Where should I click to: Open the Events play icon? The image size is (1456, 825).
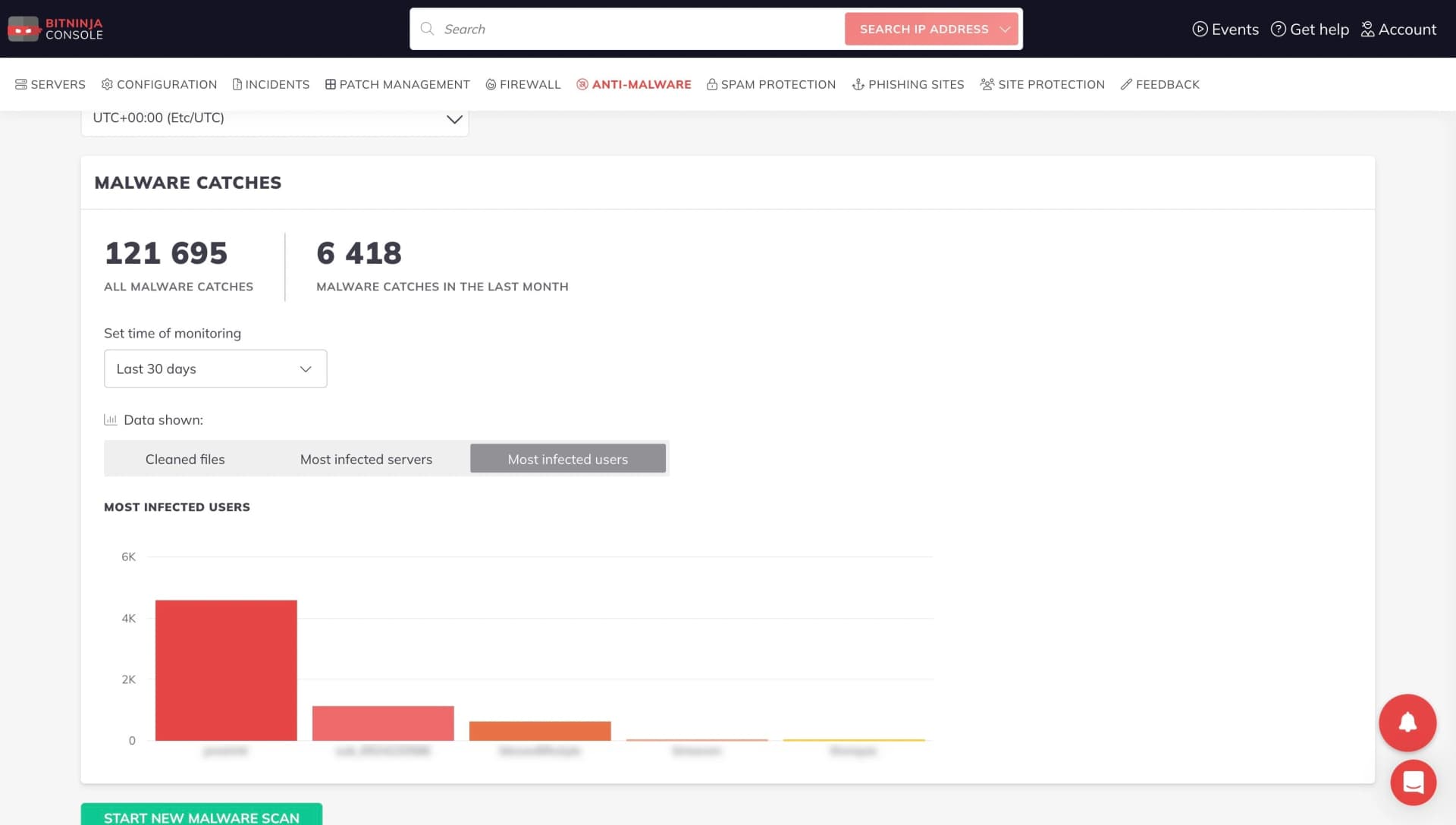pos(1200,29)
